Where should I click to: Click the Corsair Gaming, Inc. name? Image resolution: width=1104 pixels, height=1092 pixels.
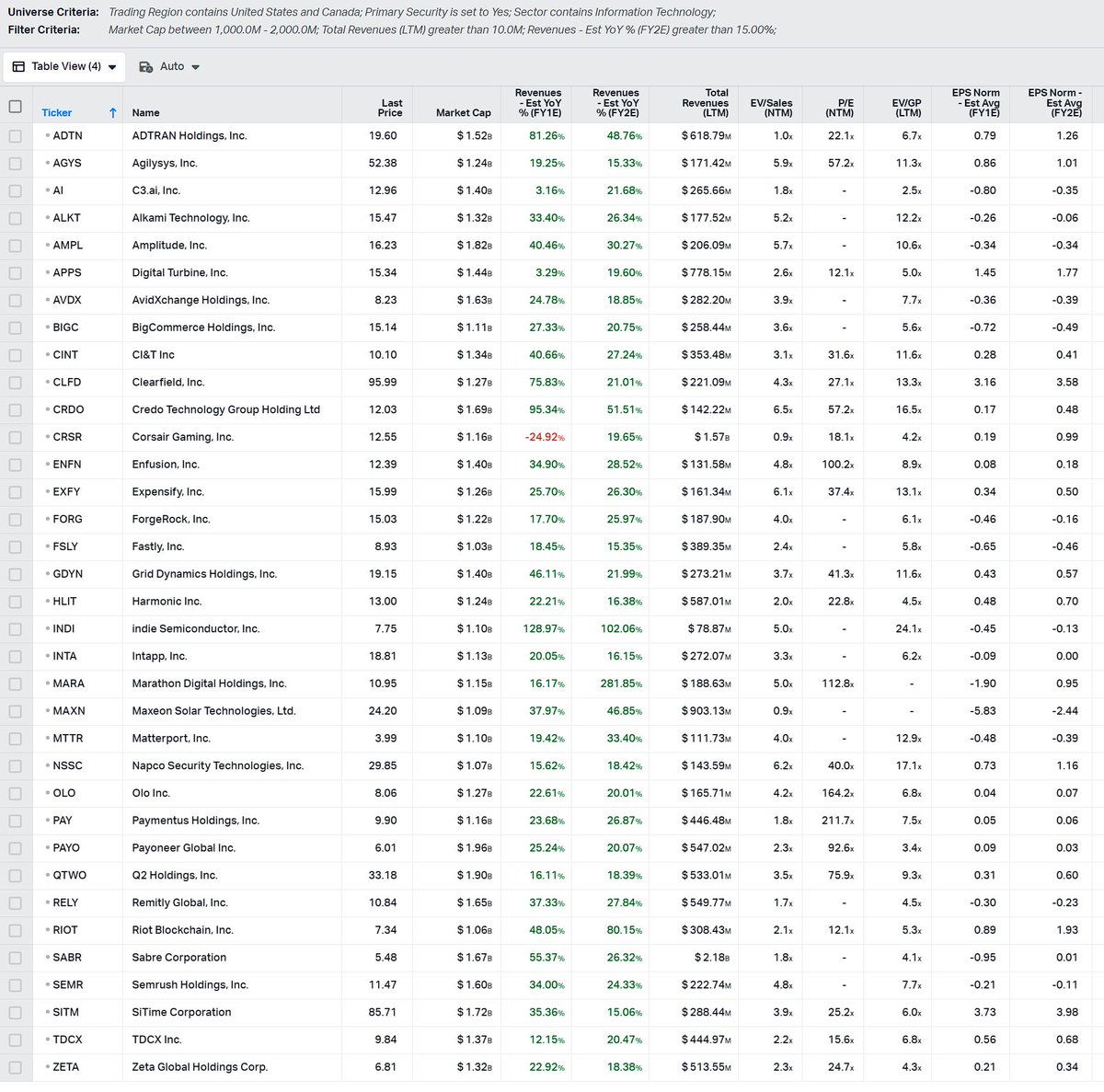(183, 438)
